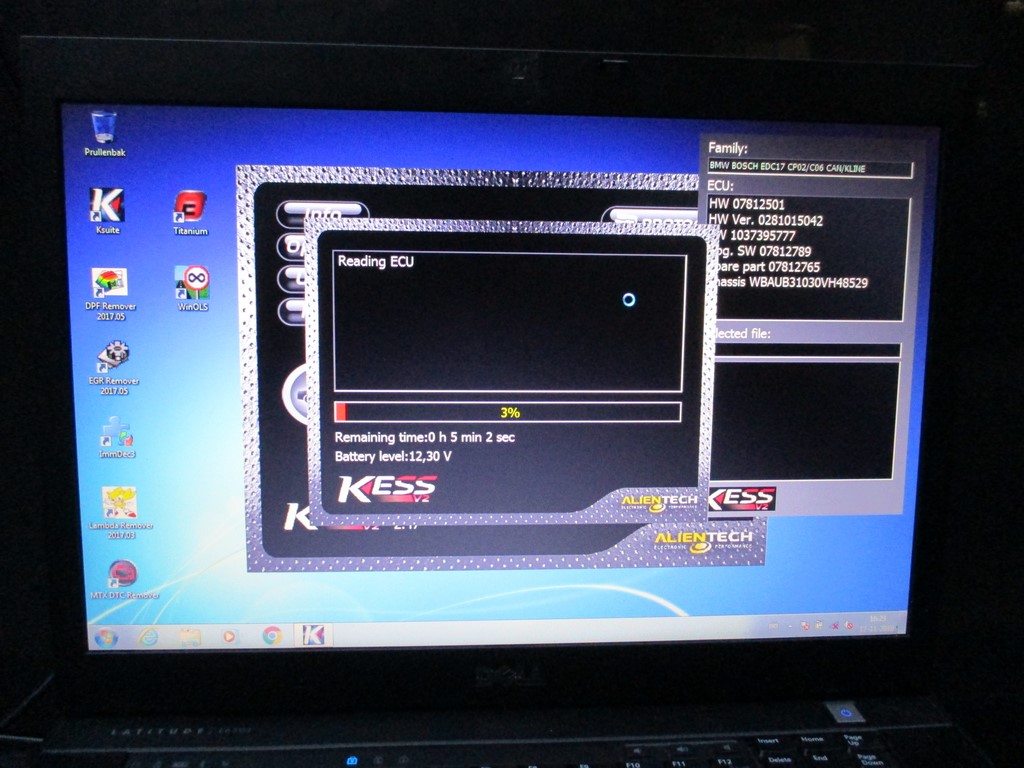Switch to Ksuite taskbar window
This screenshot has height=768, width=1024.
[x=314, y=635]
